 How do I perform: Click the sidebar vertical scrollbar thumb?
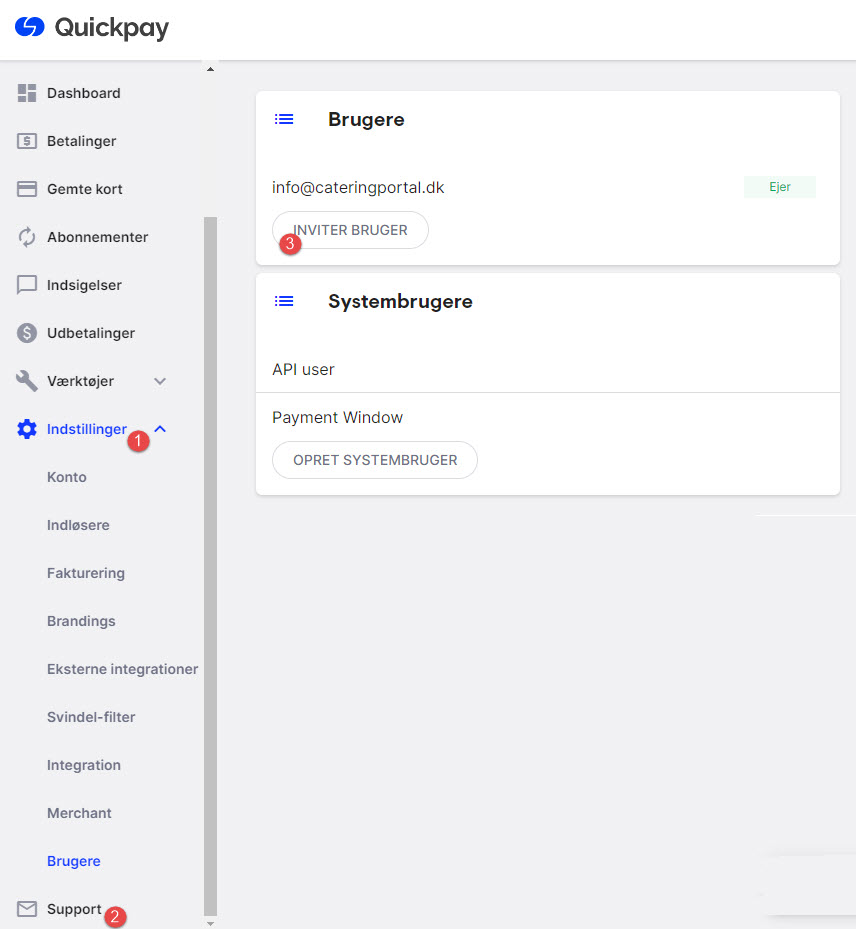tap(210, 566)
